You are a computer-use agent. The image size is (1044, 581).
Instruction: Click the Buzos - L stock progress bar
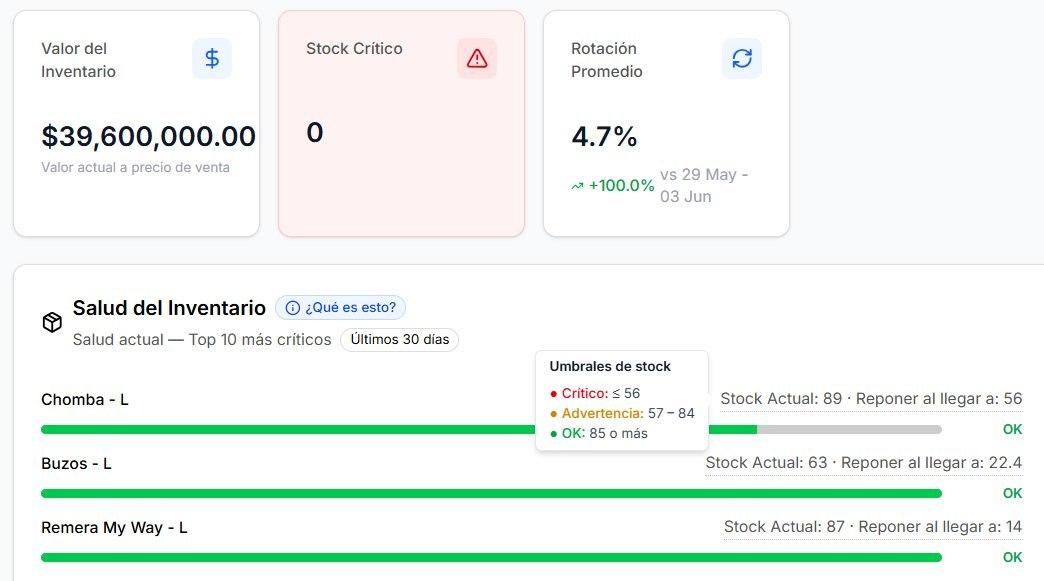[491, 493]
